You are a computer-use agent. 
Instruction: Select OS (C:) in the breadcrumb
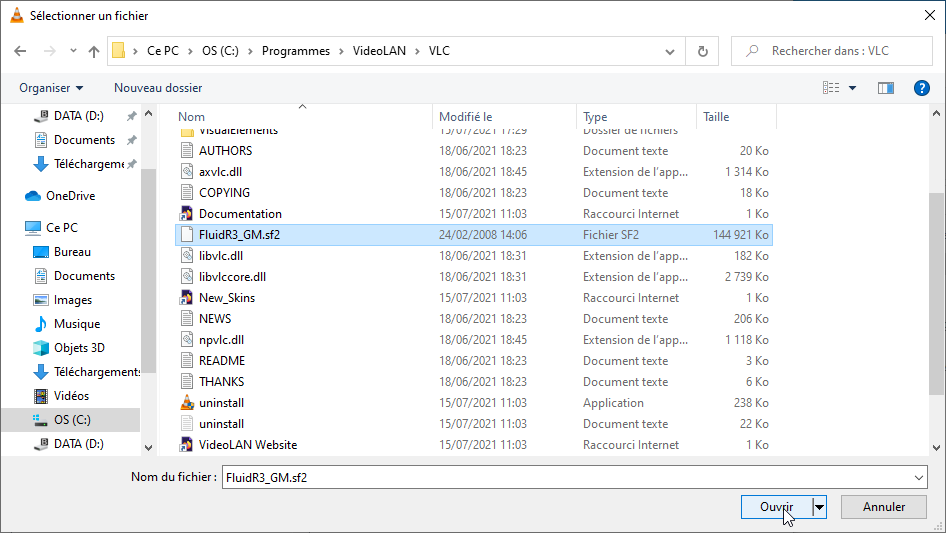tap(220, 51)
